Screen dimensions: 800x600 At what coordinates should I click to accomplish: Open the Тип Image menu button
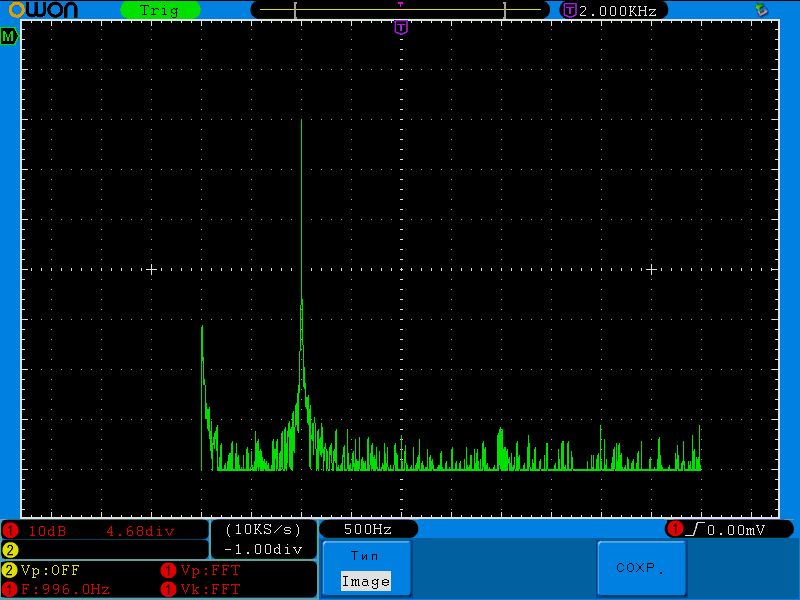point(366,568)
